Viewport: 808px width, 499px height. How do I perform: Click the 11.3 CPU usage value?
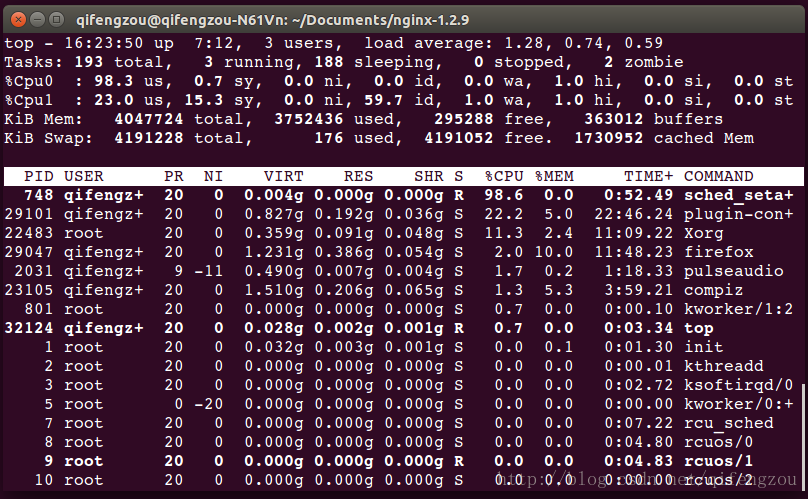click(504, 234)
